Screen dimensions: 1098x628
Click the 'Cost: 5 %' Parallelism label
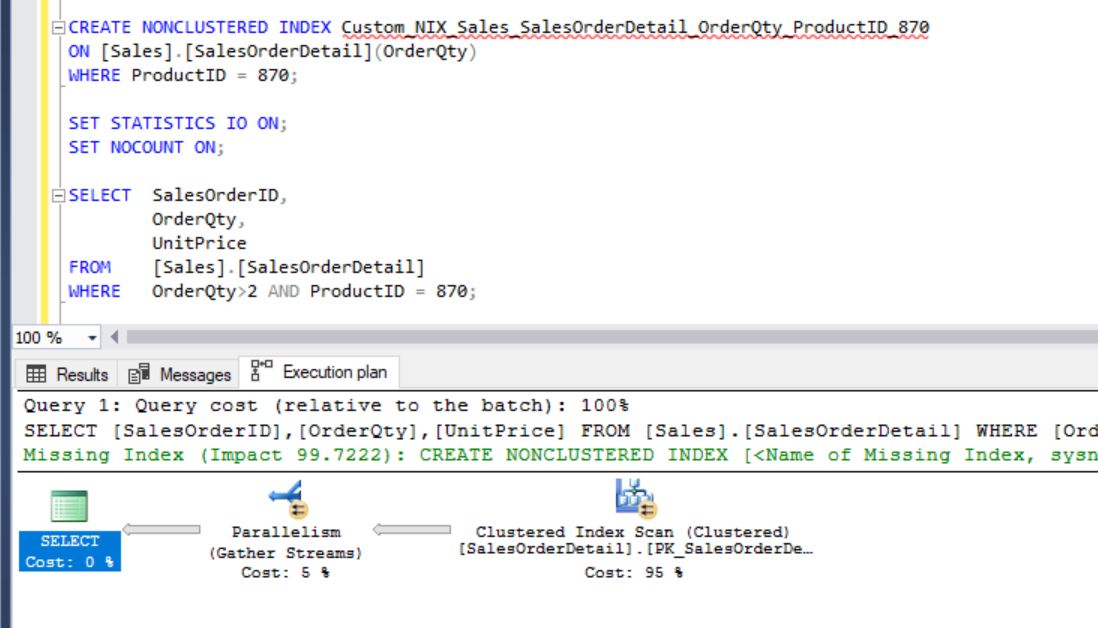point(285,573)
